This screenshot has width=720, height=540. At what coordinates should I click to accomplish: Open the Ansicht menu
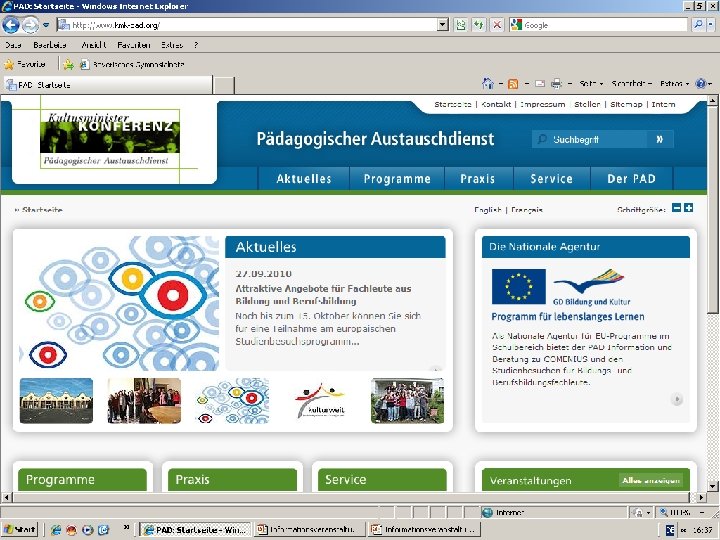[94, 45]
